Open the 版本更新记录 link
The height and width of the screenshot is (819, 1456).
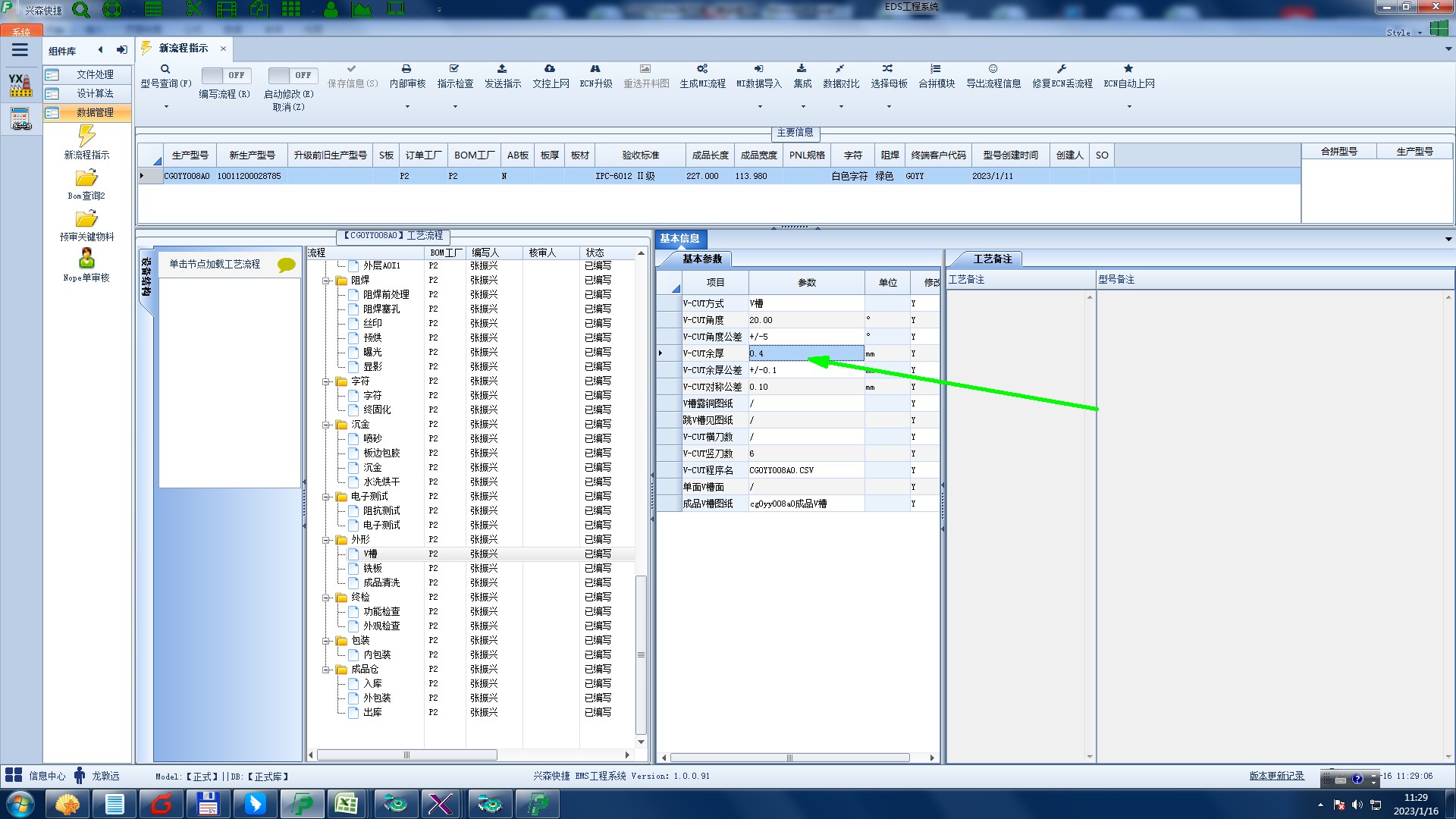tap(1276, 776)
